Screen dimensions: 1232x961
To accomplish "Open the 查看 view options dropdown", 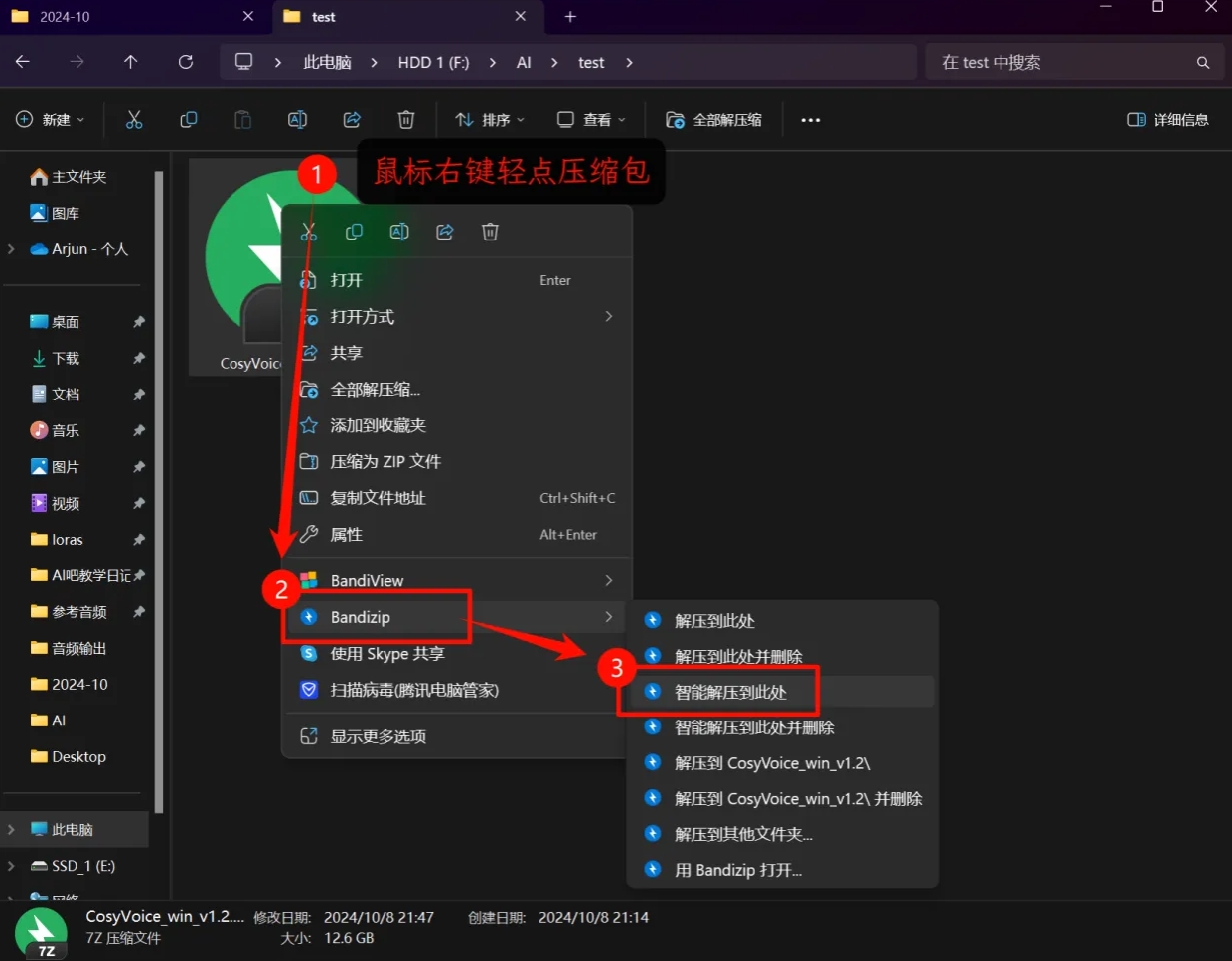I will (x=590, y=119).
